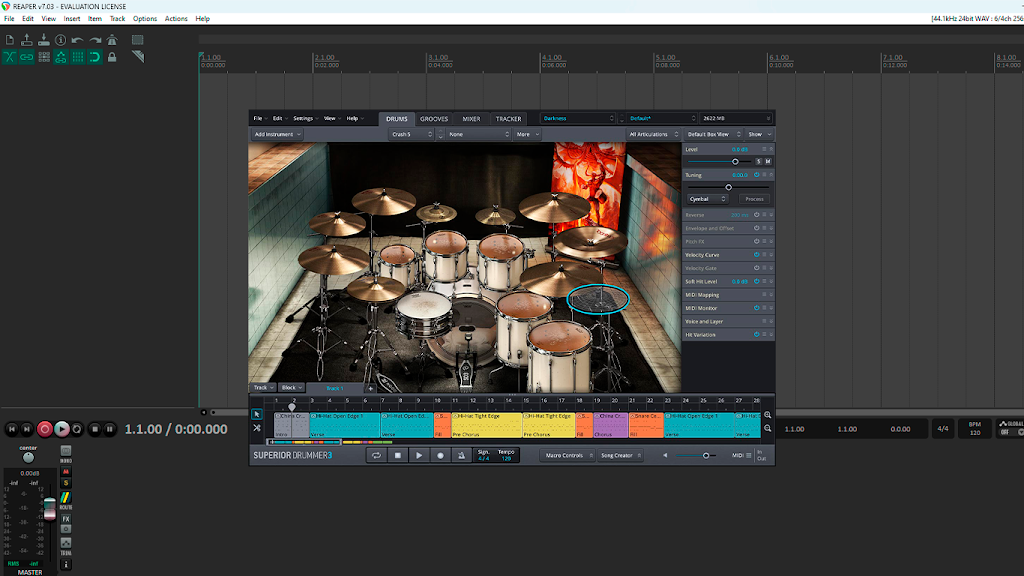
Task: Click the save project icon
Action: click(44, 40)
